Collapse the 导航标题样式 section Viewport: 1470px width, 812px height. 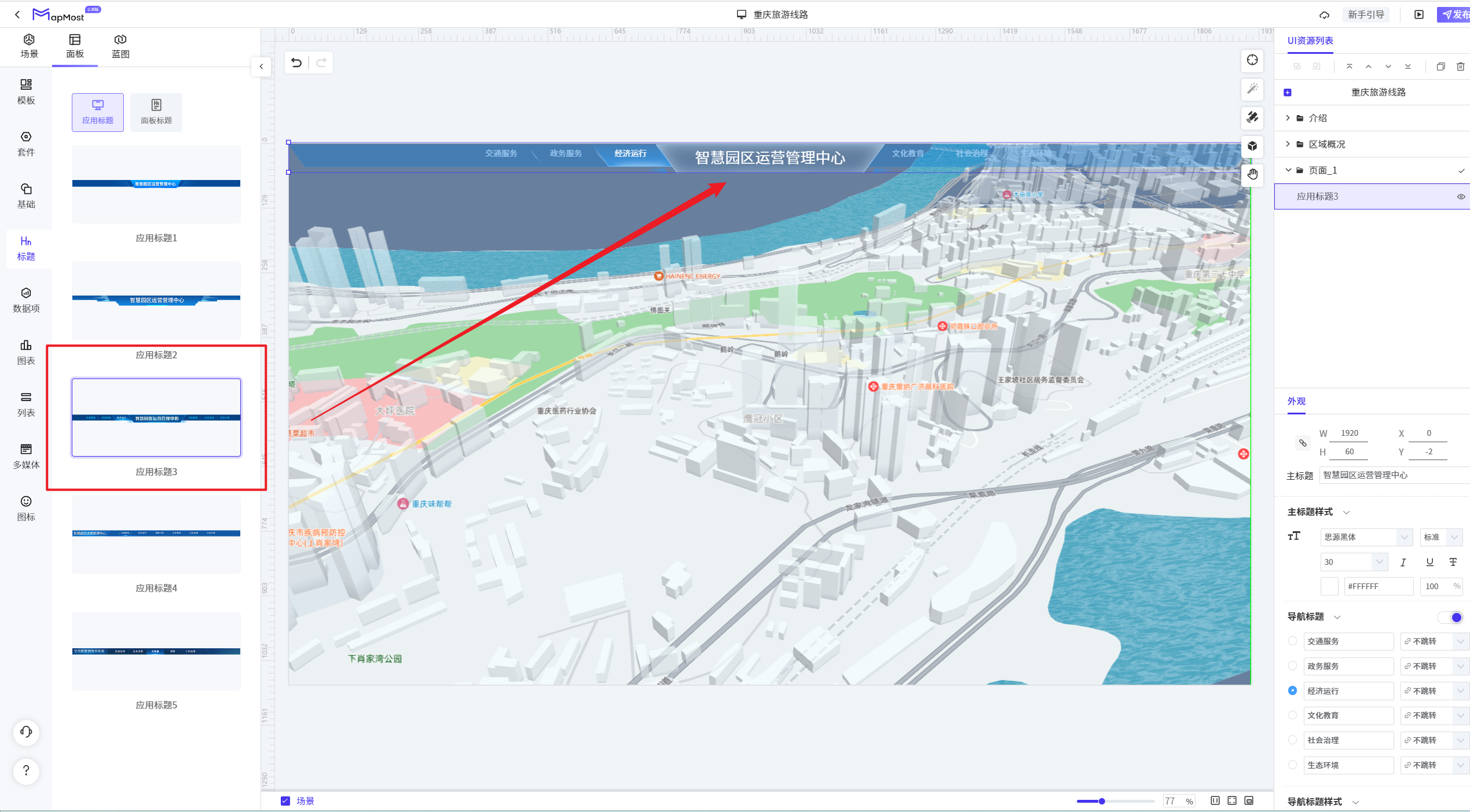pos(1355,802)
